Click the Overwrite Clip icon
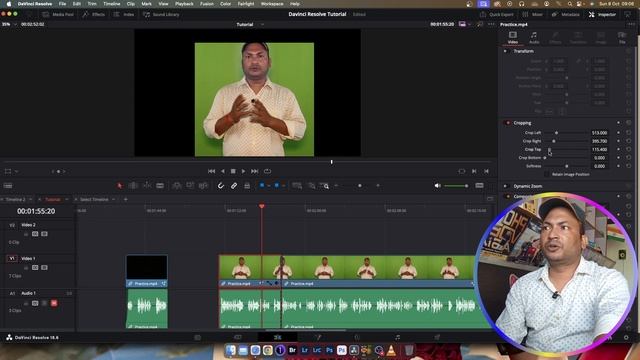The image size is (640, 360). [x=190, y=186]
